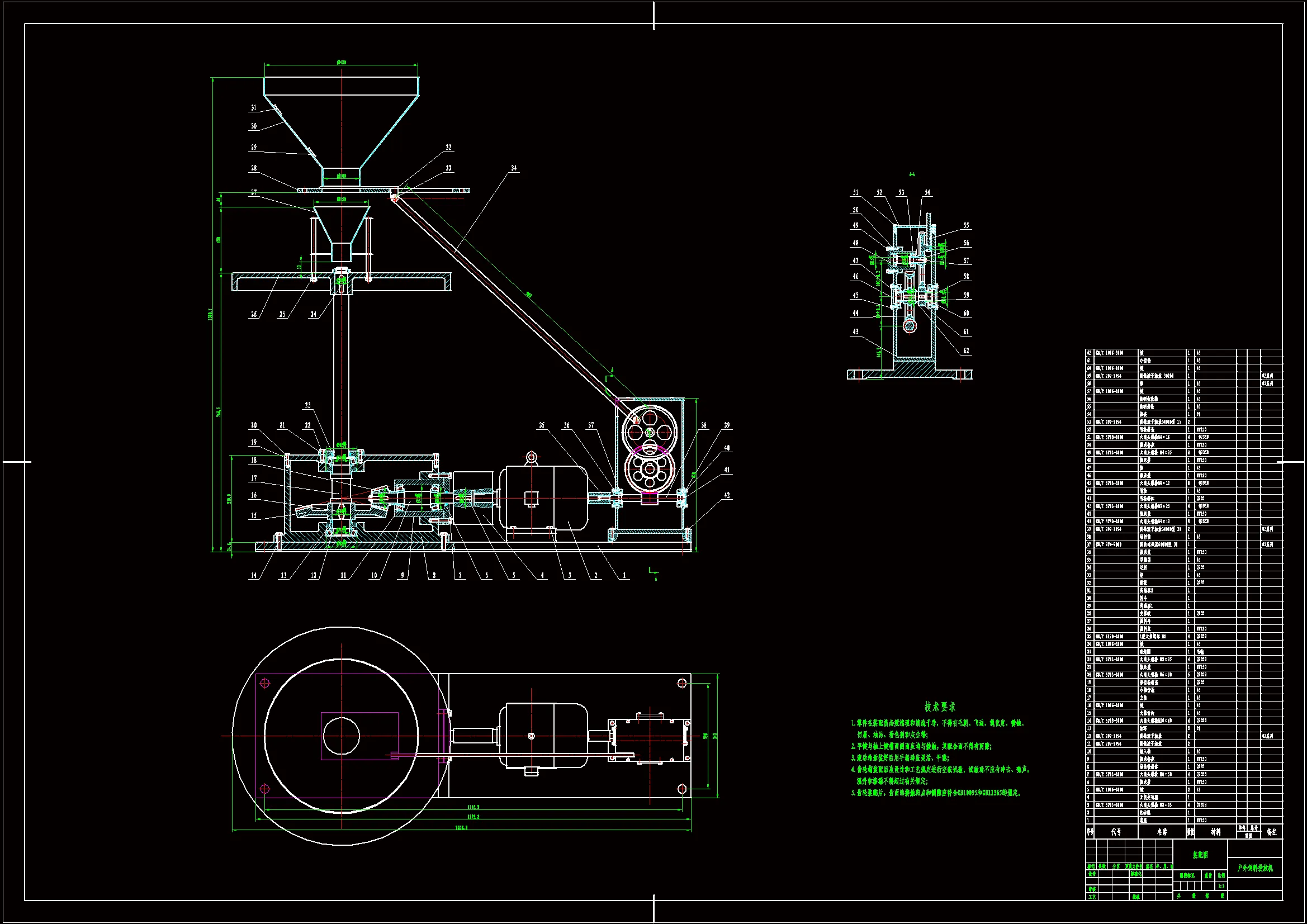Image resolution: width=1307 pixels, height=924 pixels.
Task: Click the 比例 label cell in title block
Action: pos(1221,875)
